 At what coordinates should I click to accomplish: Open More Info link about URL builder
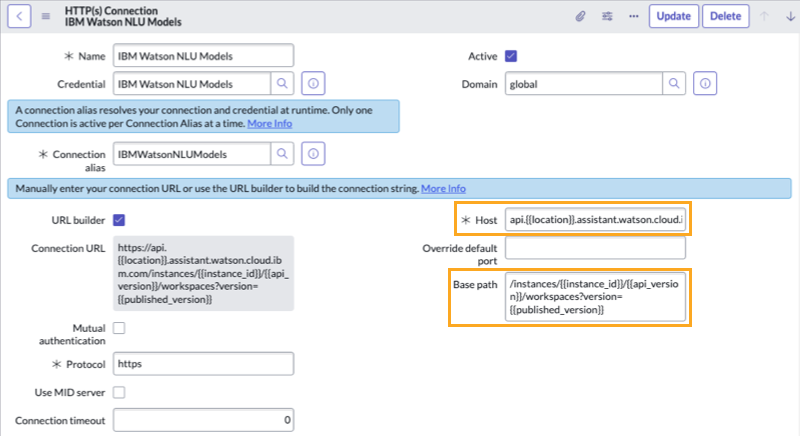coord(443,189)
